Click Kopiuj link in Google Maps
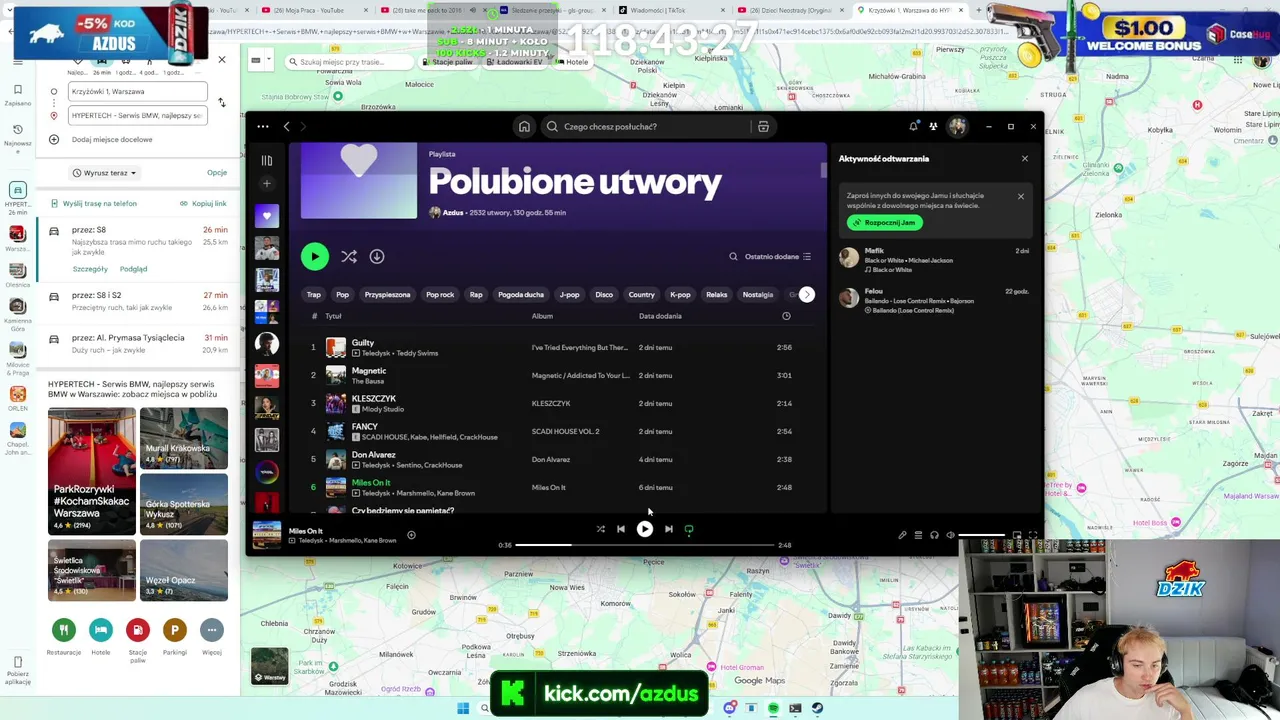The image size is (1280, 720). coord(204,204)
